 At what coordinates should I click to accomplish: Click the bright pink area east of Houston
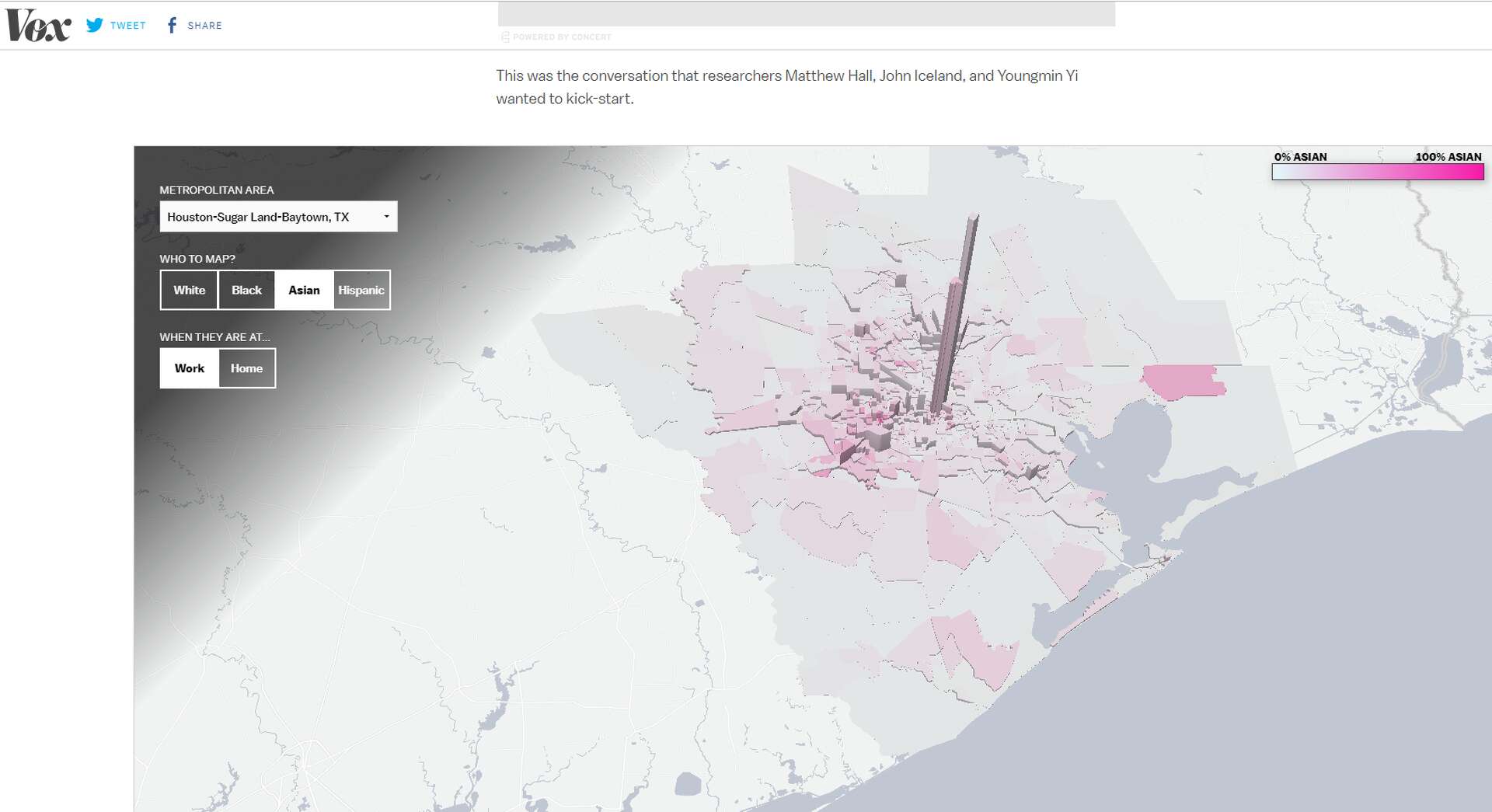(x=1181, y=381)
